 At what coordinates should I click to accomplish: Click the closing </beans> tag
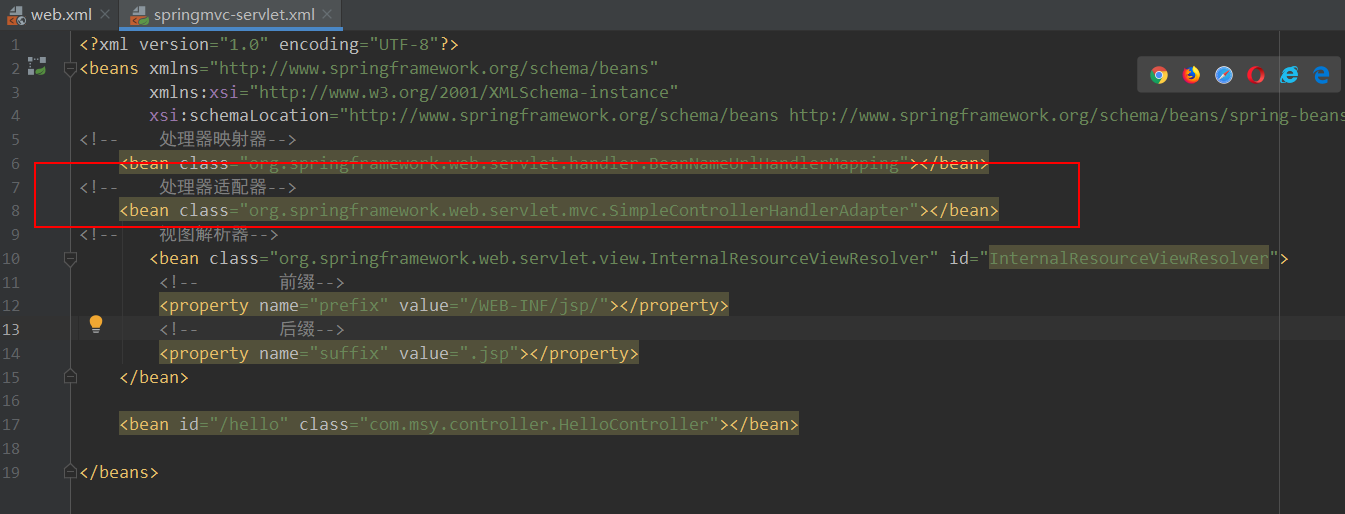pos(119,472)
